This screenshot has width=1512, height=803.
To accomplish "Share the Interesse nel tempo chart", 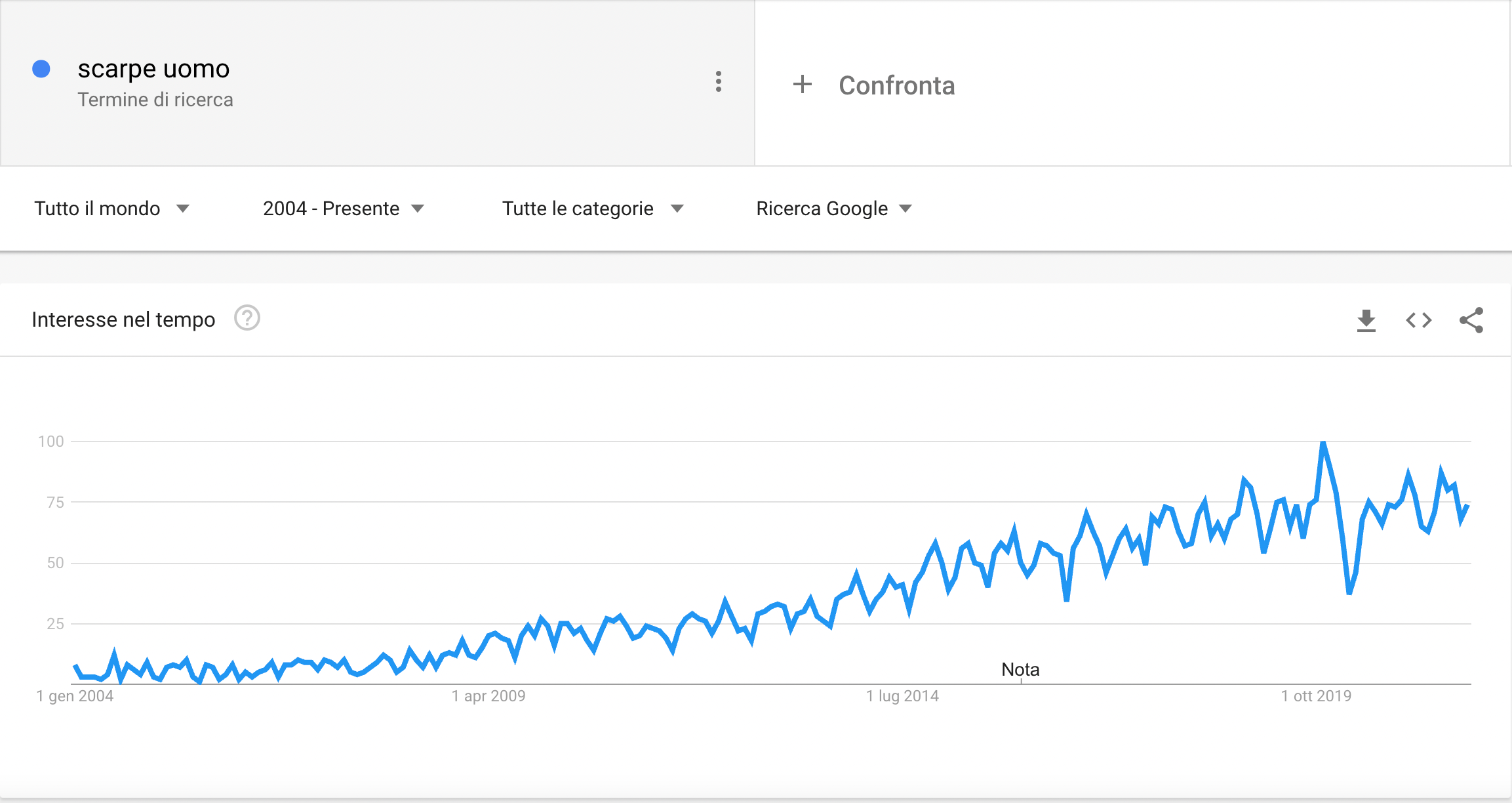I will (1471, 320).
